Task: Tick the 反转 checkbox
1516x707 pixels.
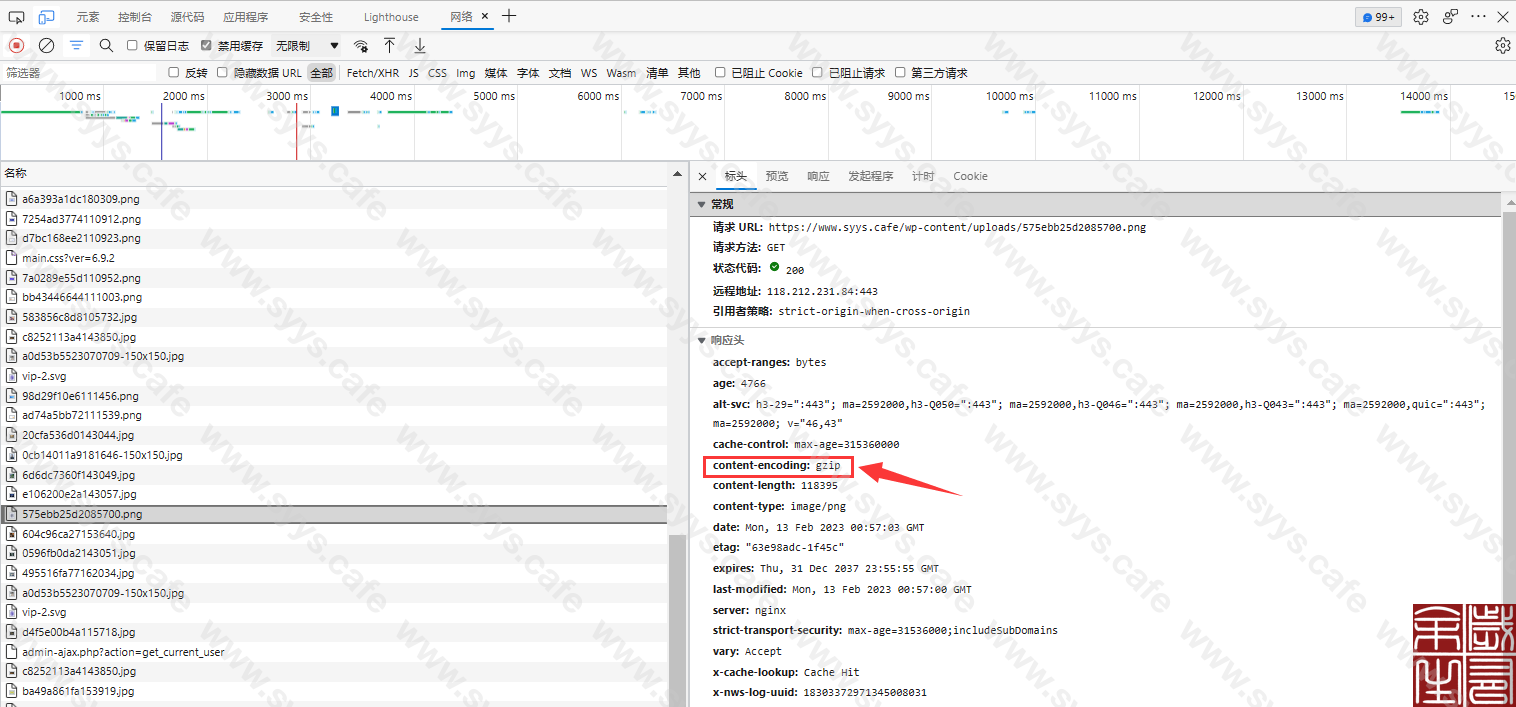Action: (174, 72)
